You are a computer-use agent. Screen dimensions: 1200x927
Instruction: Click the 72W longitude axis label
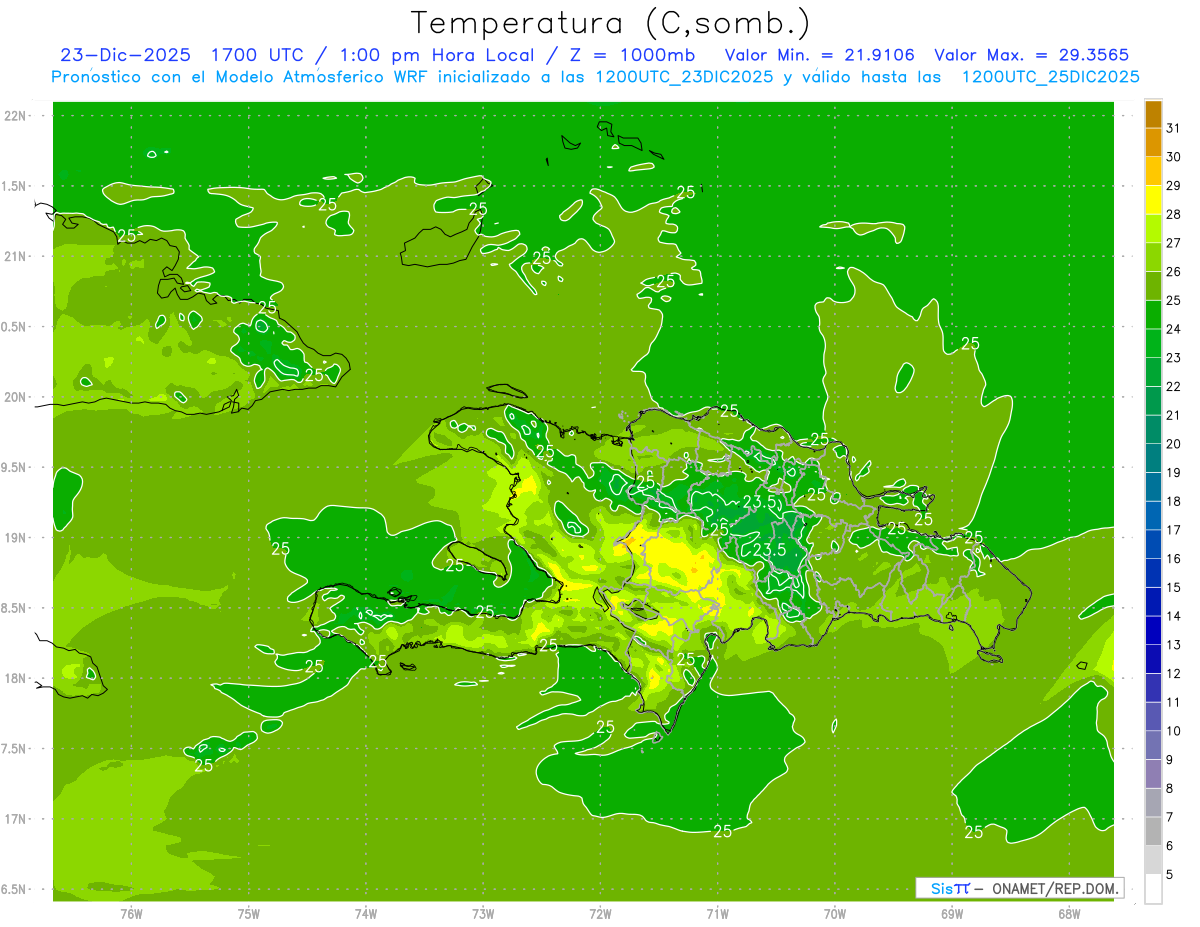pyautogui.click(x=600, y=914)
